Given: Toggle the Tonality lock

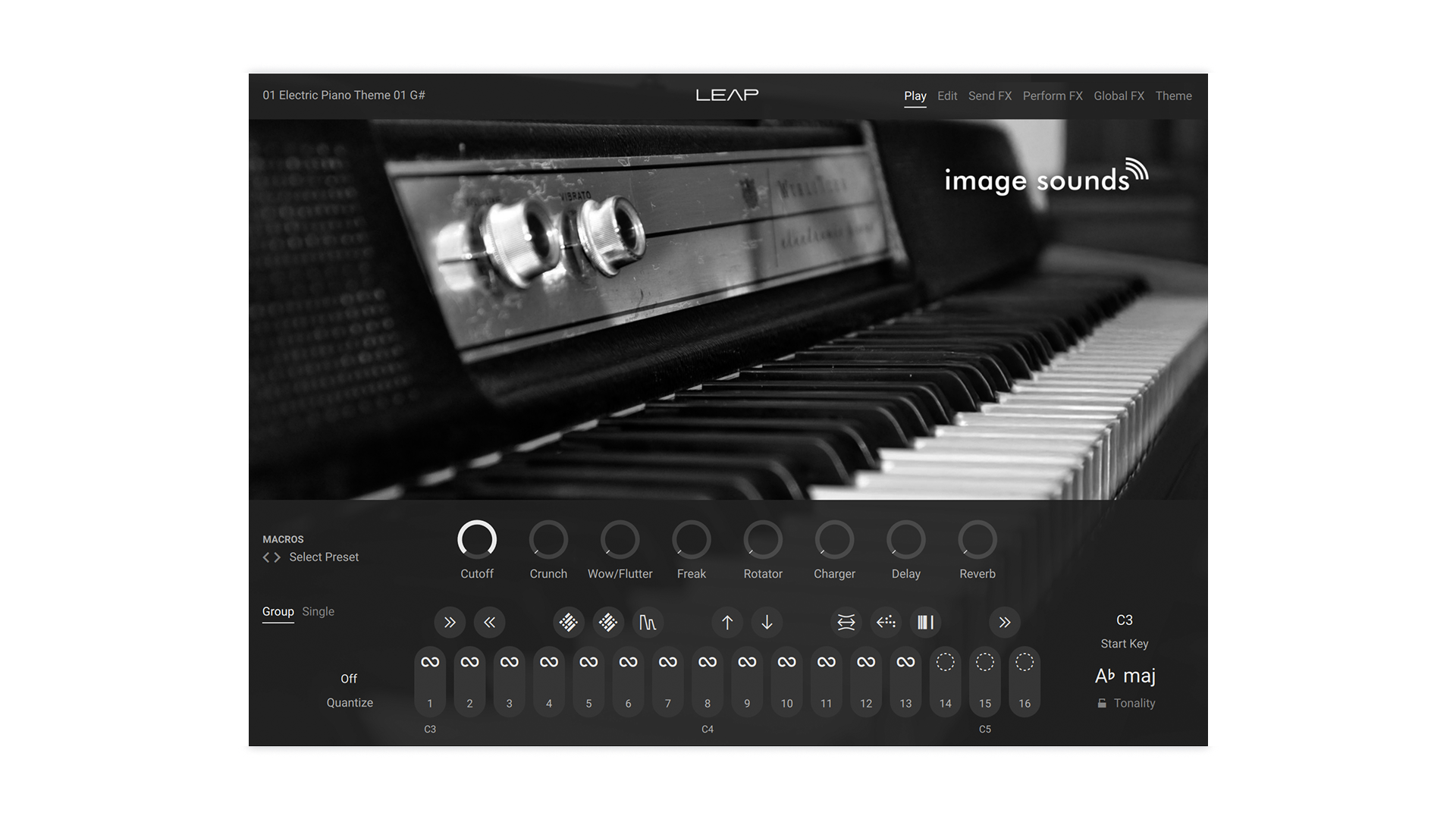Looking at the screenshot, I should 1102,702.
